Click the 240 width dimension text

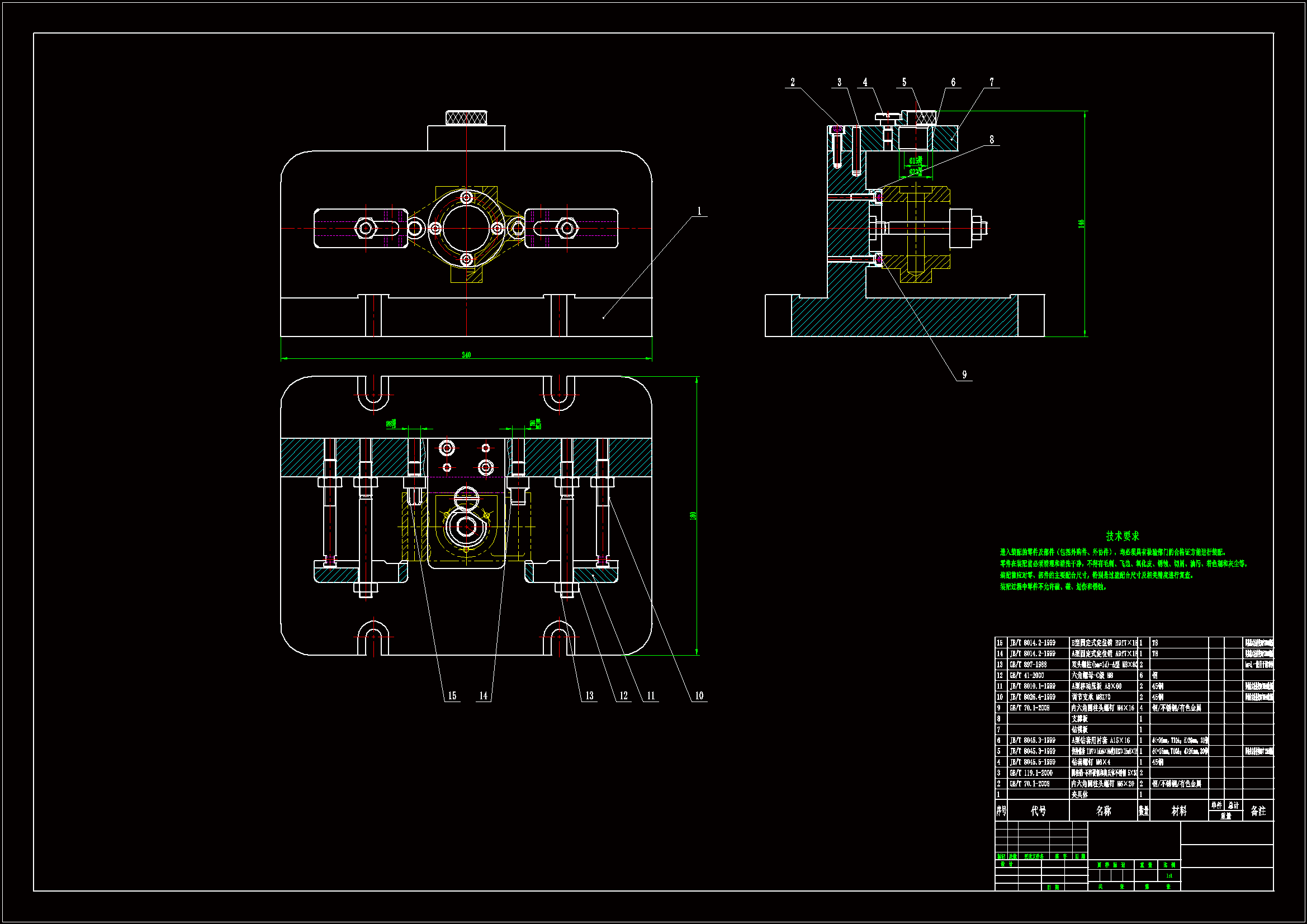466,355
